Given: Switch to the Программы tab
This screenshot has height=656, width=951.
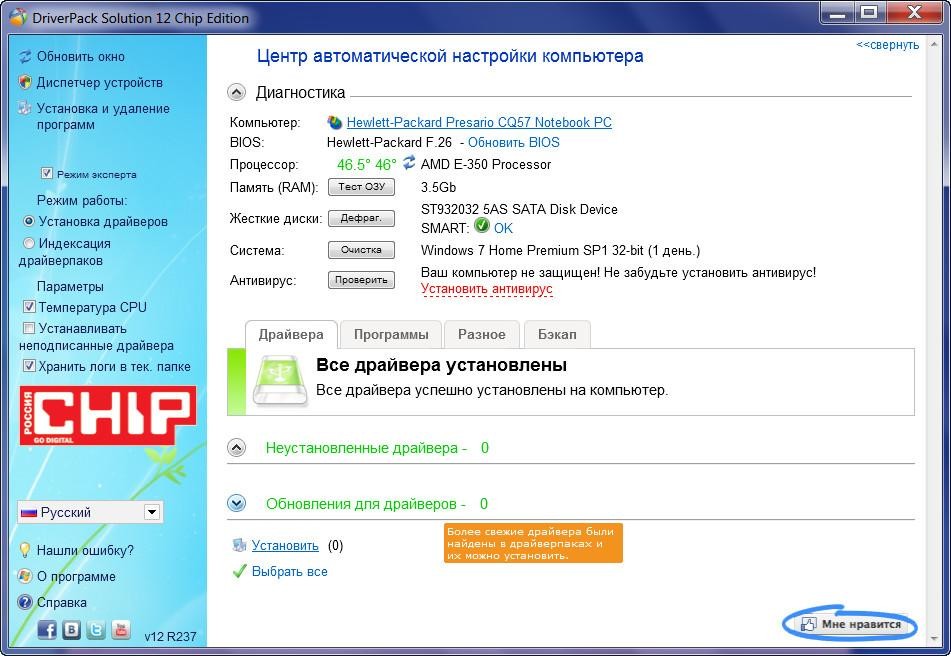Looking at the screenshot, I should (x=391, y=335).
